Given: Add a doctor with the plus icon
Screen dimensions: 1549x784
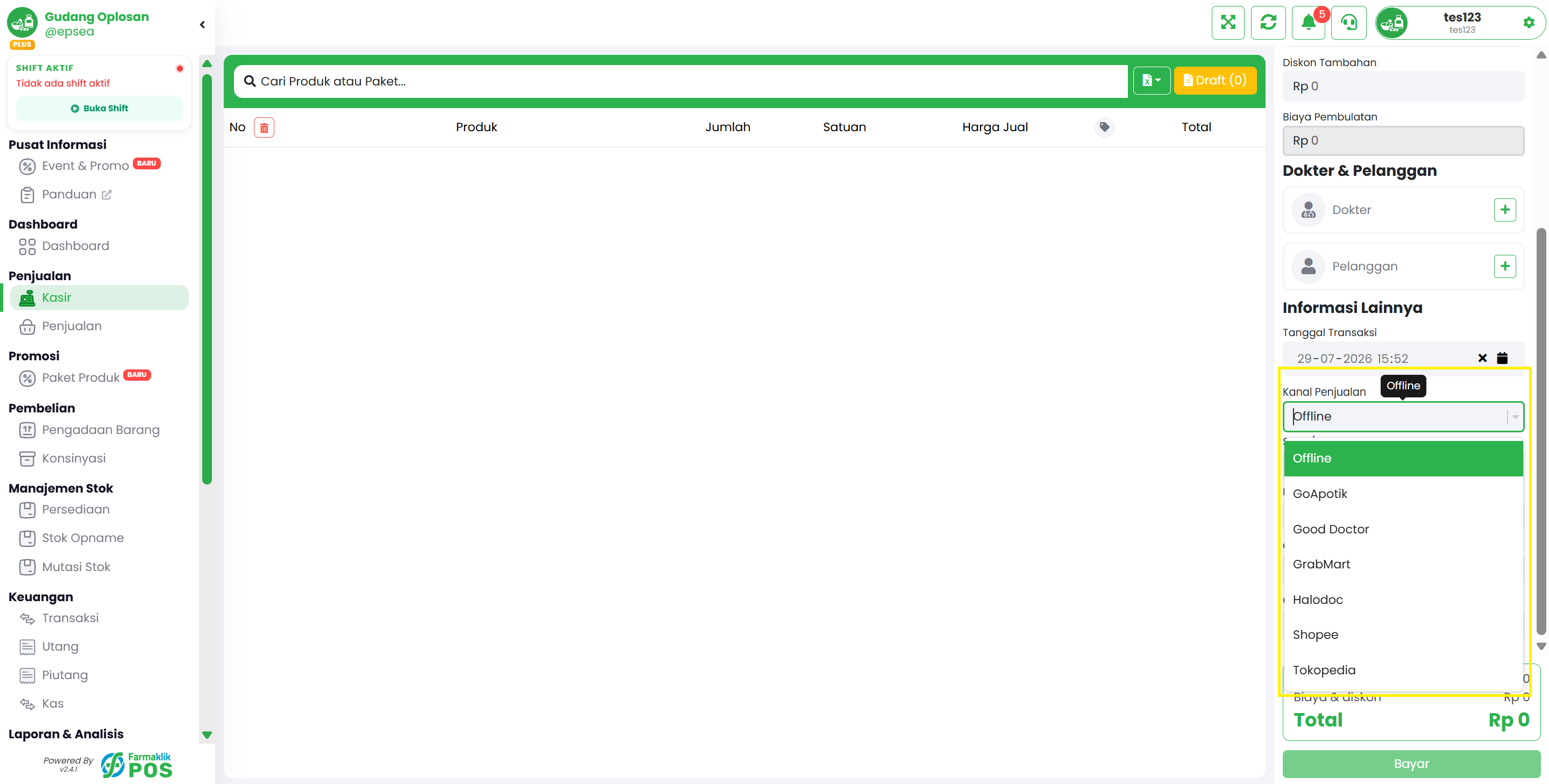Looking at the screenshot, I should click(x=1504, y=210).
